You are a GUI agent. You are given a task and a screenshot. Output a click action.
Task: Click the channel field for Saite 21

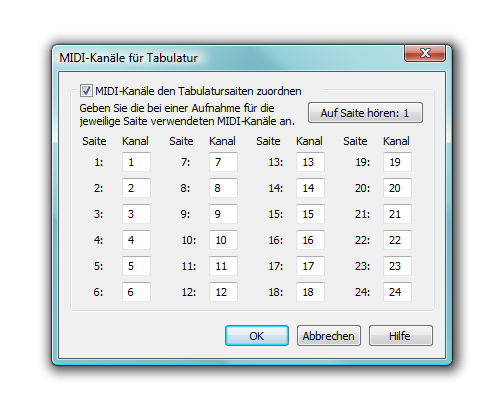tap(397, 214)
